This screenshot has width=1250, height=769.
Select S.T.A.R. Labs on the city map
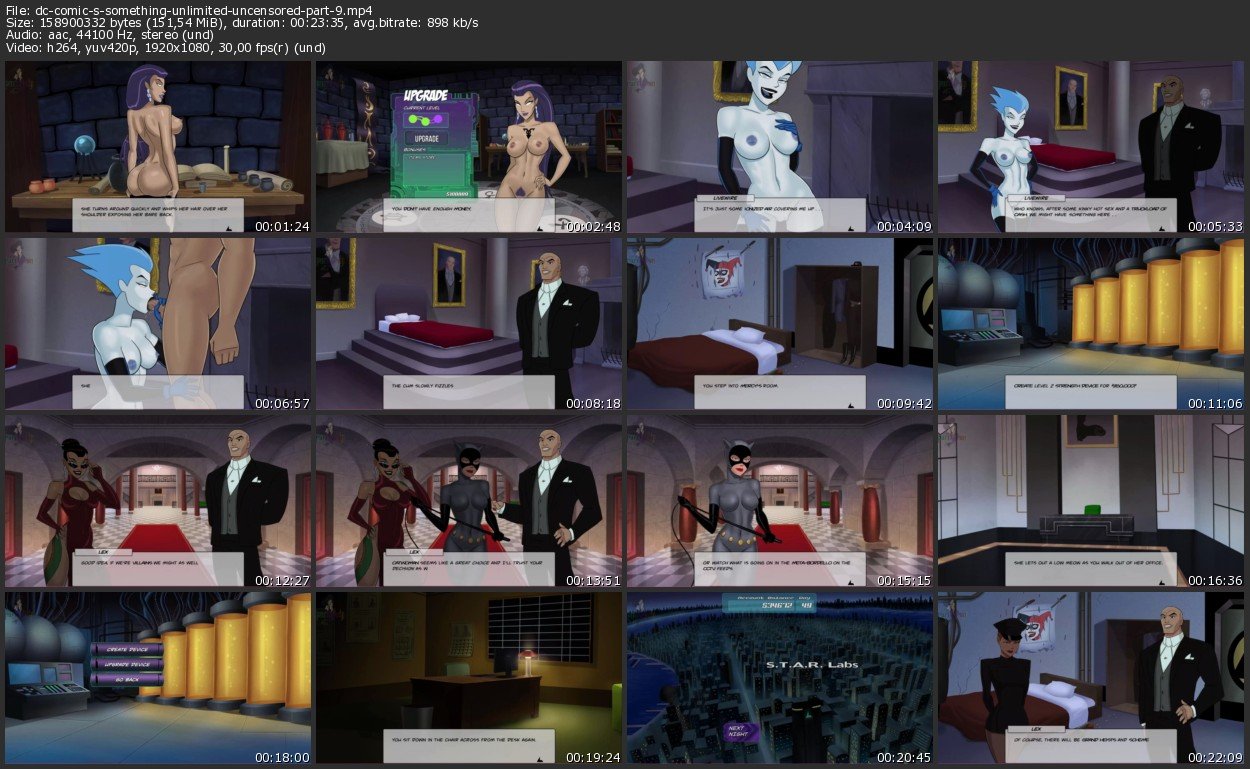[x=779, y=664]
